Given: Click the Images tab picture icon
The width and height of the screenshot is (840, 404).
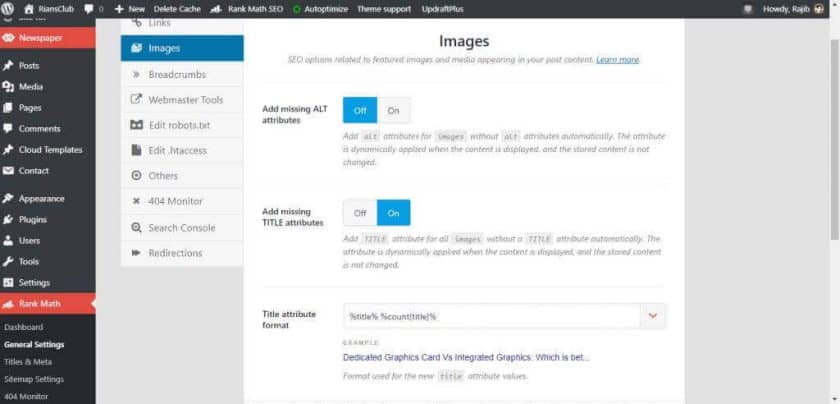Looking at the screenshot, I should (x=137, y=48).
